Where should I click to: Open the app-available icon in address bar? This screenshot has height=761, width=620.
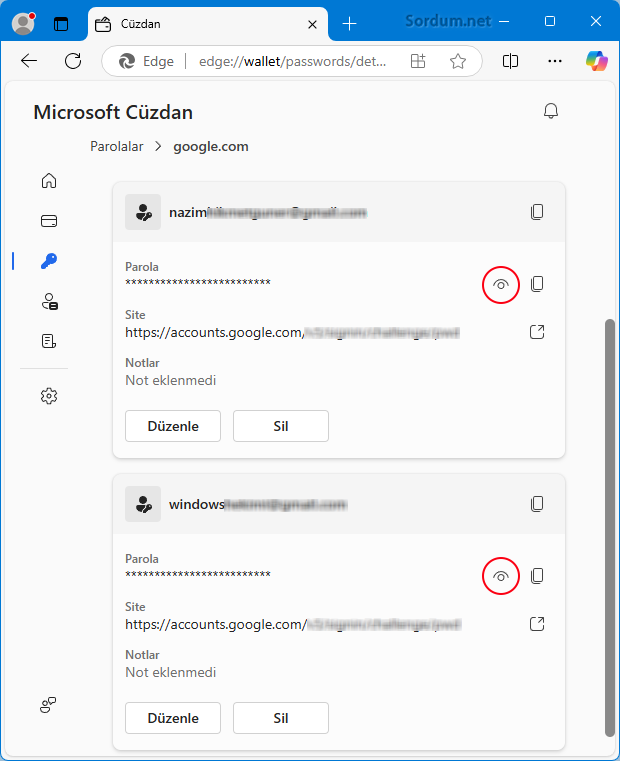418,61
